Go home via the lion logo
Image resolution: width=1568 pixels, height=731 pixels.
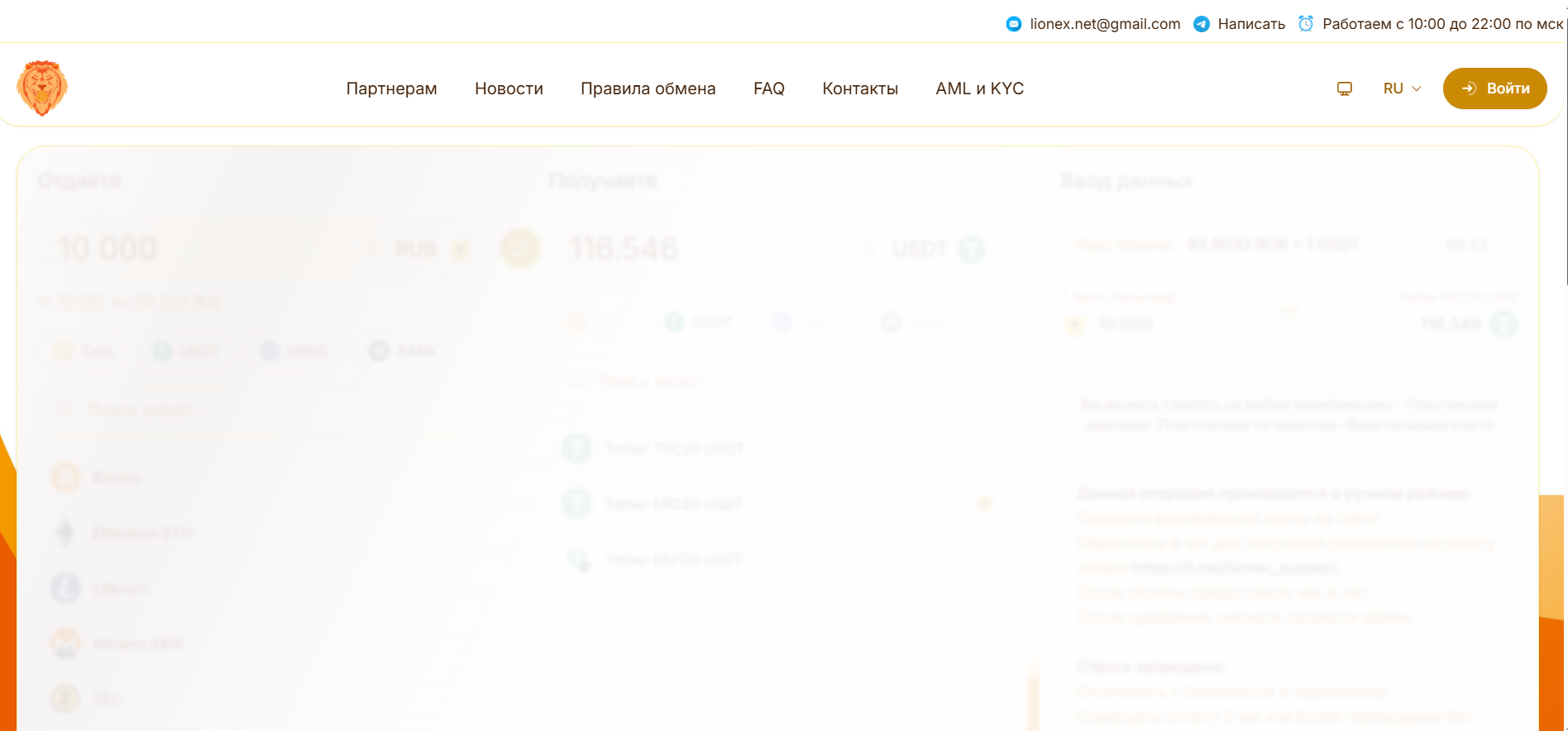42,88
